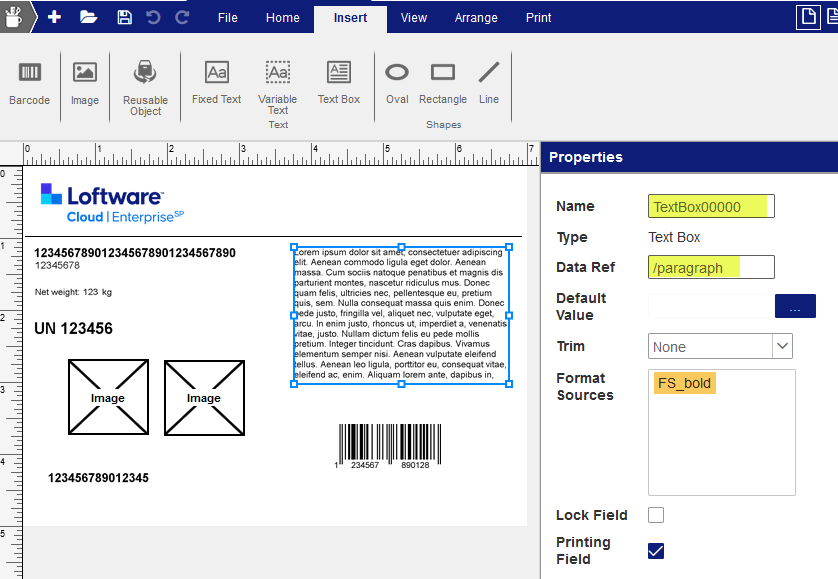This screenshot has height=579, width=838.
Task: Choose the Rectangle shape tool
Action: pos(443,82)
